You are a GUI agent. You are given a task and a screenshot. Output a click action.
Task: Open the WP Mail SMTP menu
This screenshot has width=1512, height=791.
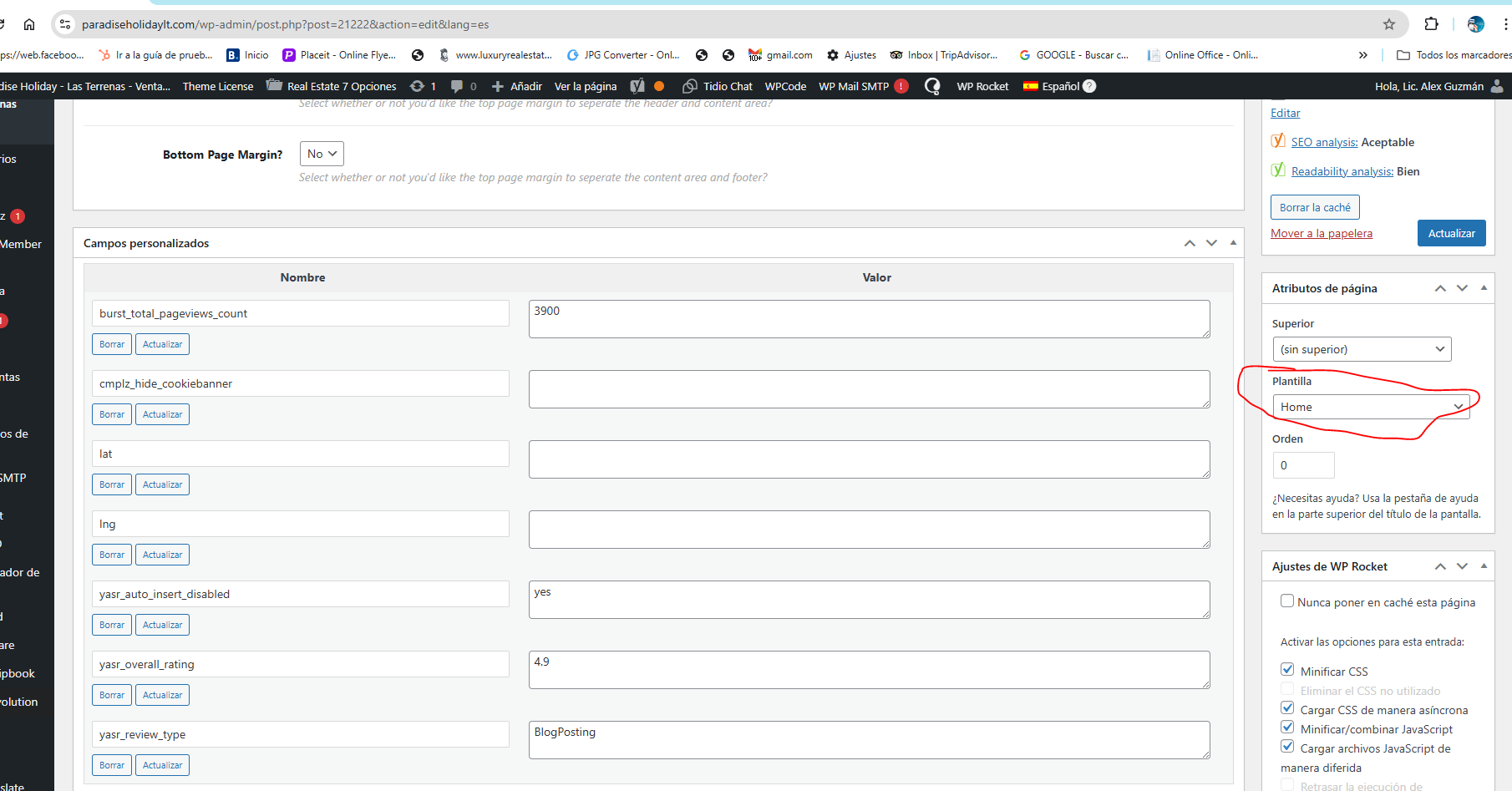[864, 86]
